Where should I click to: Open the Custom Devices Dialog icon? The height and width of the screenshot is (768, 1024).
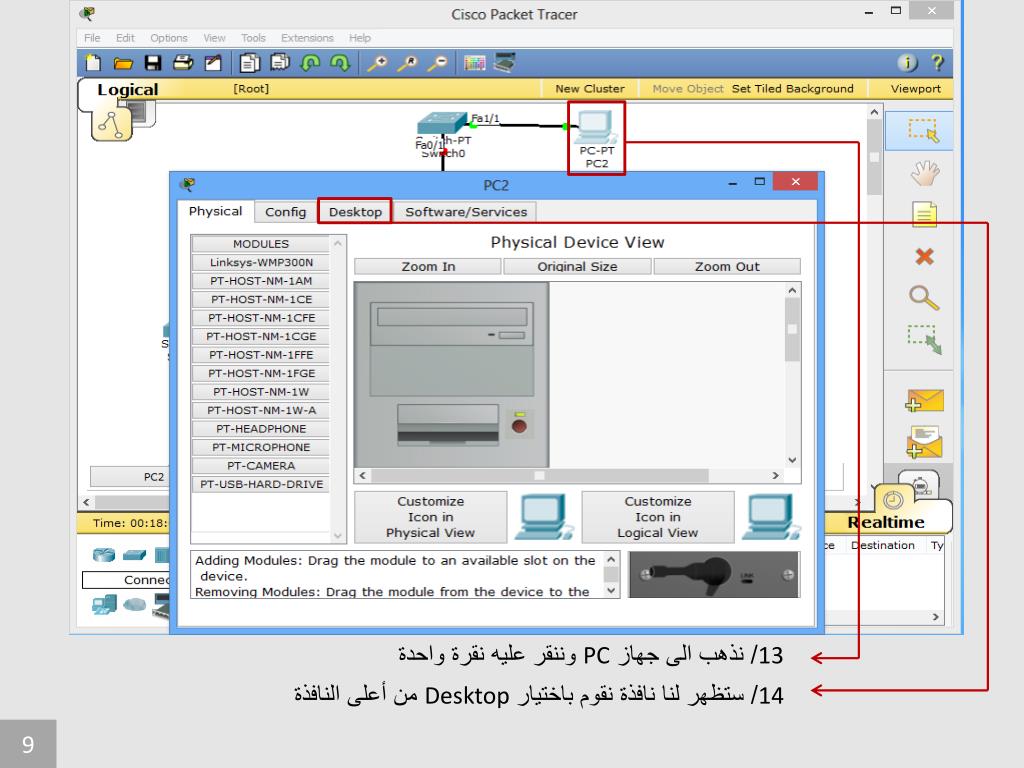[505, 63]
